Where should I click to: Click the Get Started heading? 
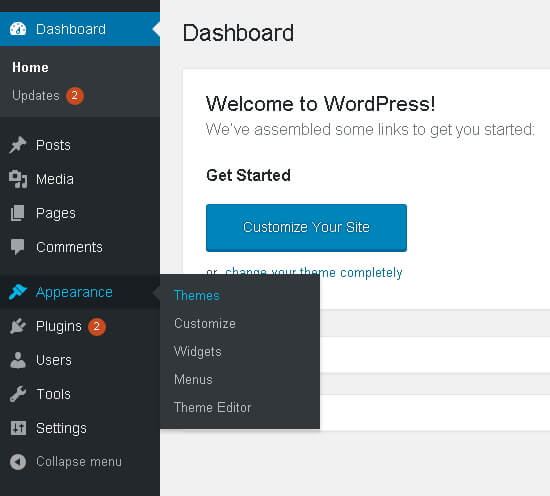(x=248, y=175)
